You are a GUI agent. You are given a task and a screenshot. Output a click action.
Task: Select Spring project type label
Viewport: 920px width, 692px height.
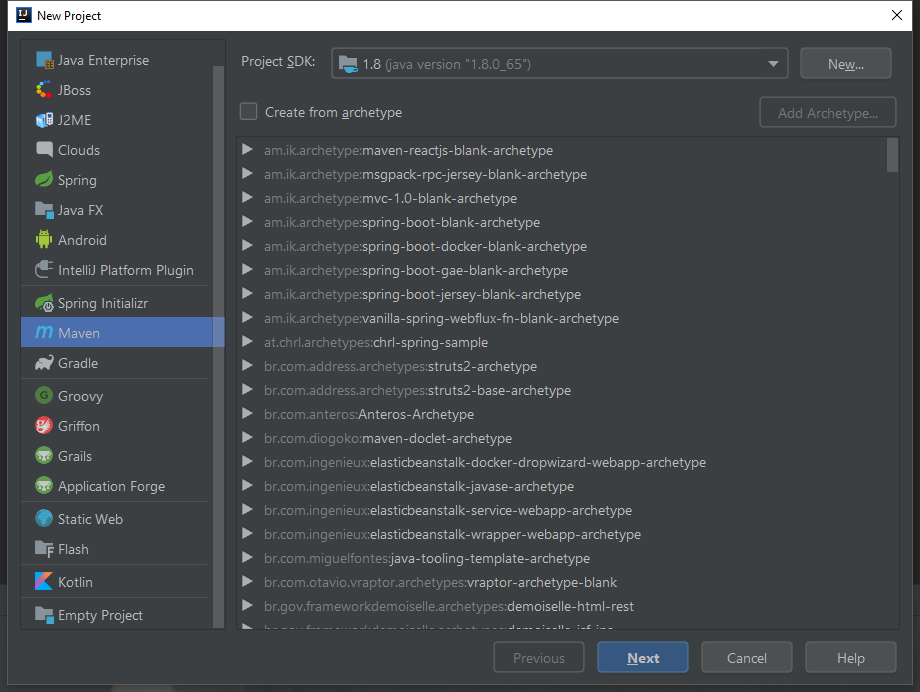click(77, 180)
